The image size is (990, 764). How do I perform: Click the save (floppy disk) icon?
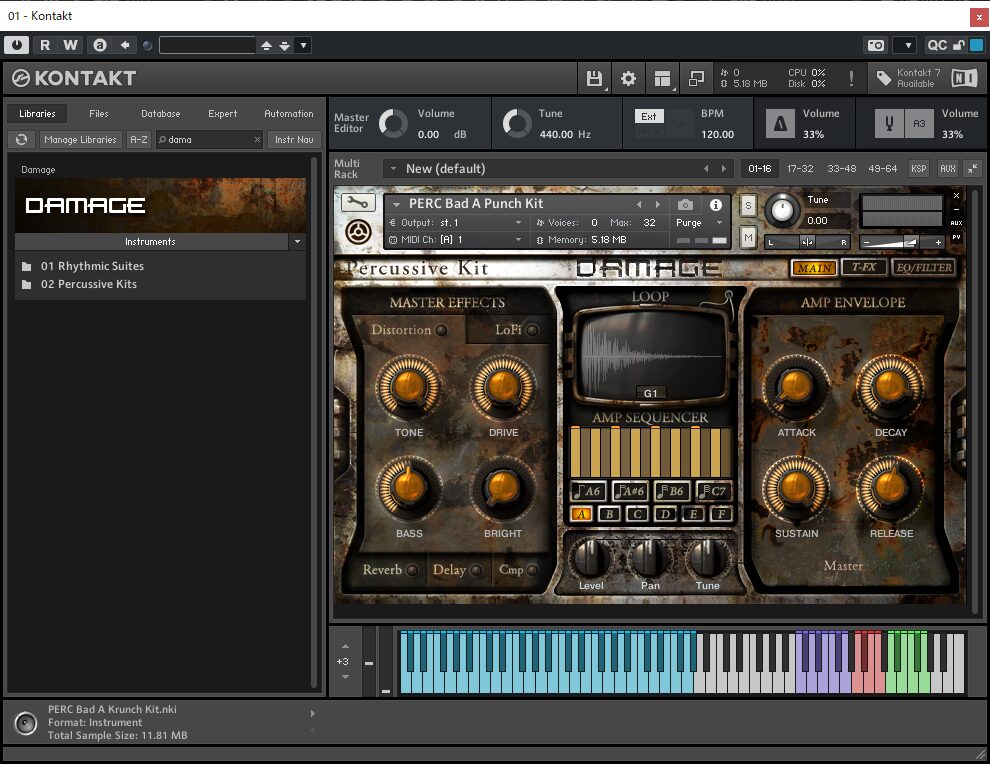point(593,78)
